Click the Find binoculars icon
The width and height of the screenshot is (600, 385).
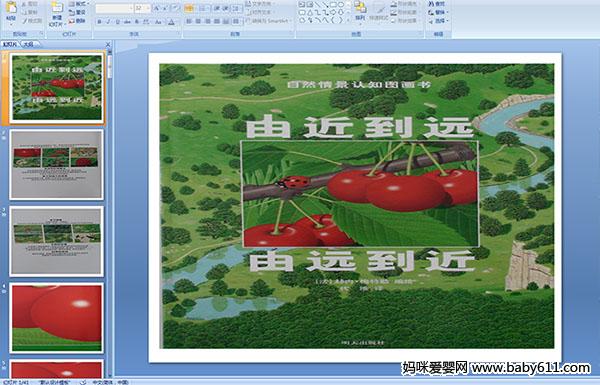(x=436, y=4)
